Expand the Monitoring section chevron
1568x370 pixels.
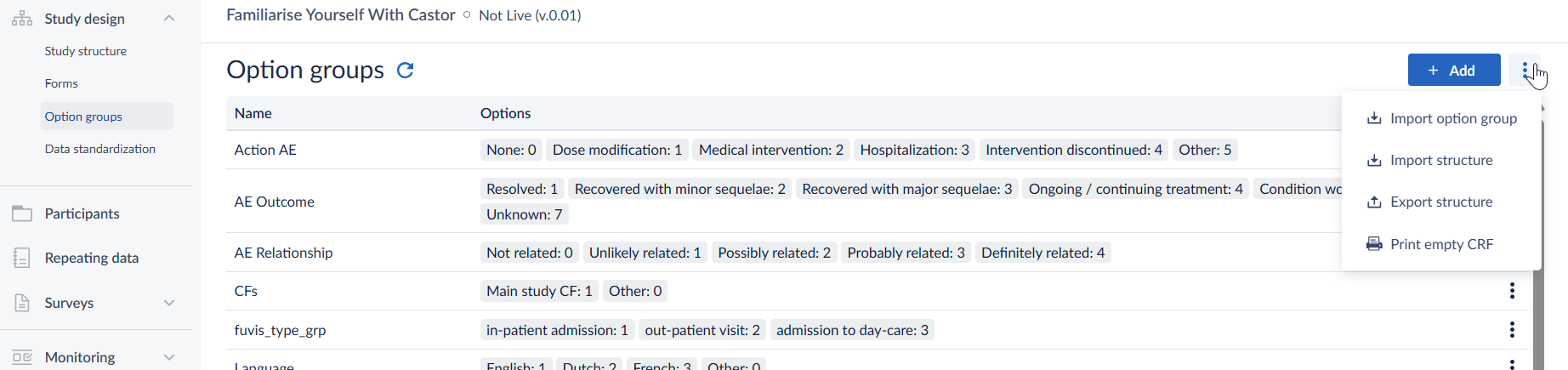click(169, 357)
